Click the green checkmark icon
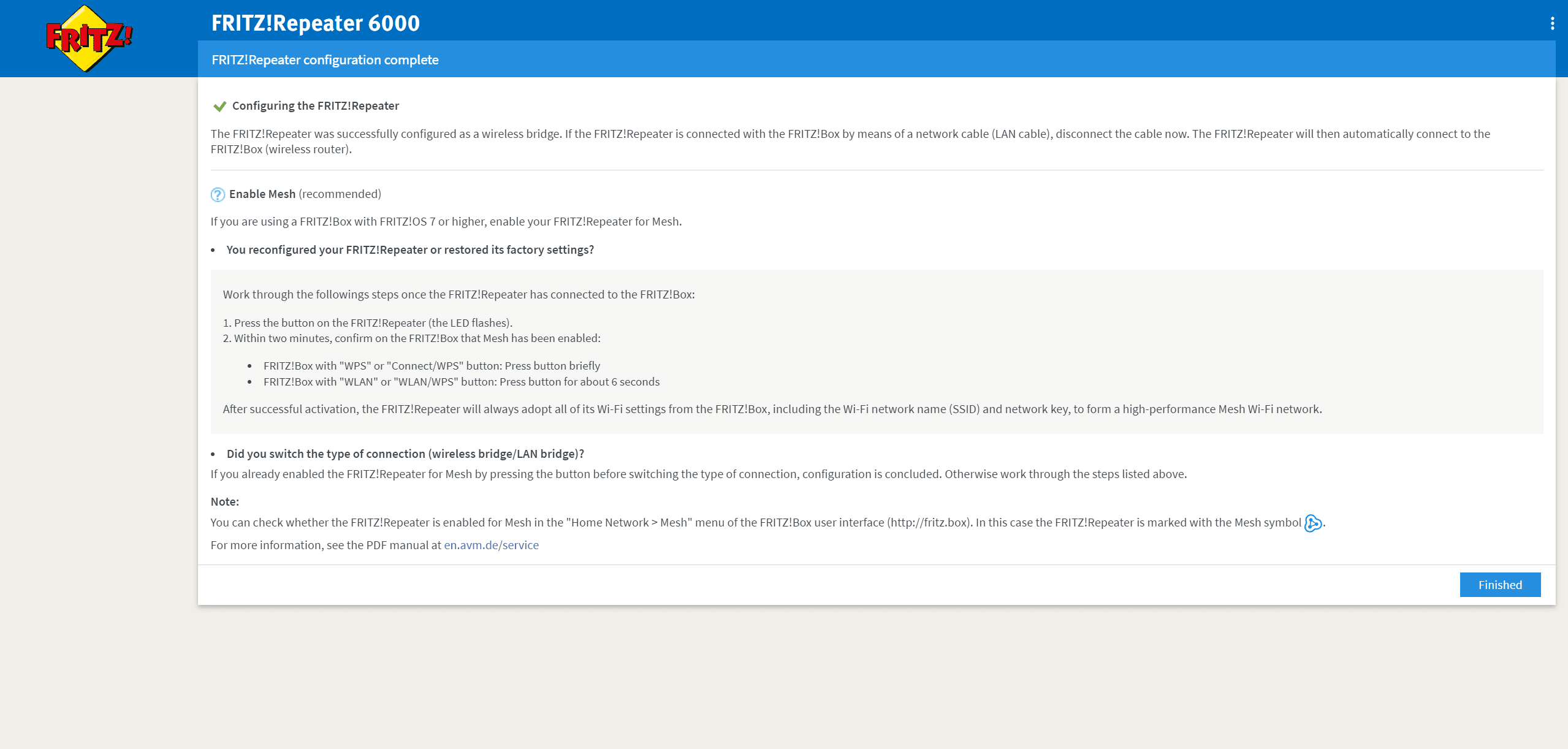This screenshot has height=749, width=1568. 219,106
